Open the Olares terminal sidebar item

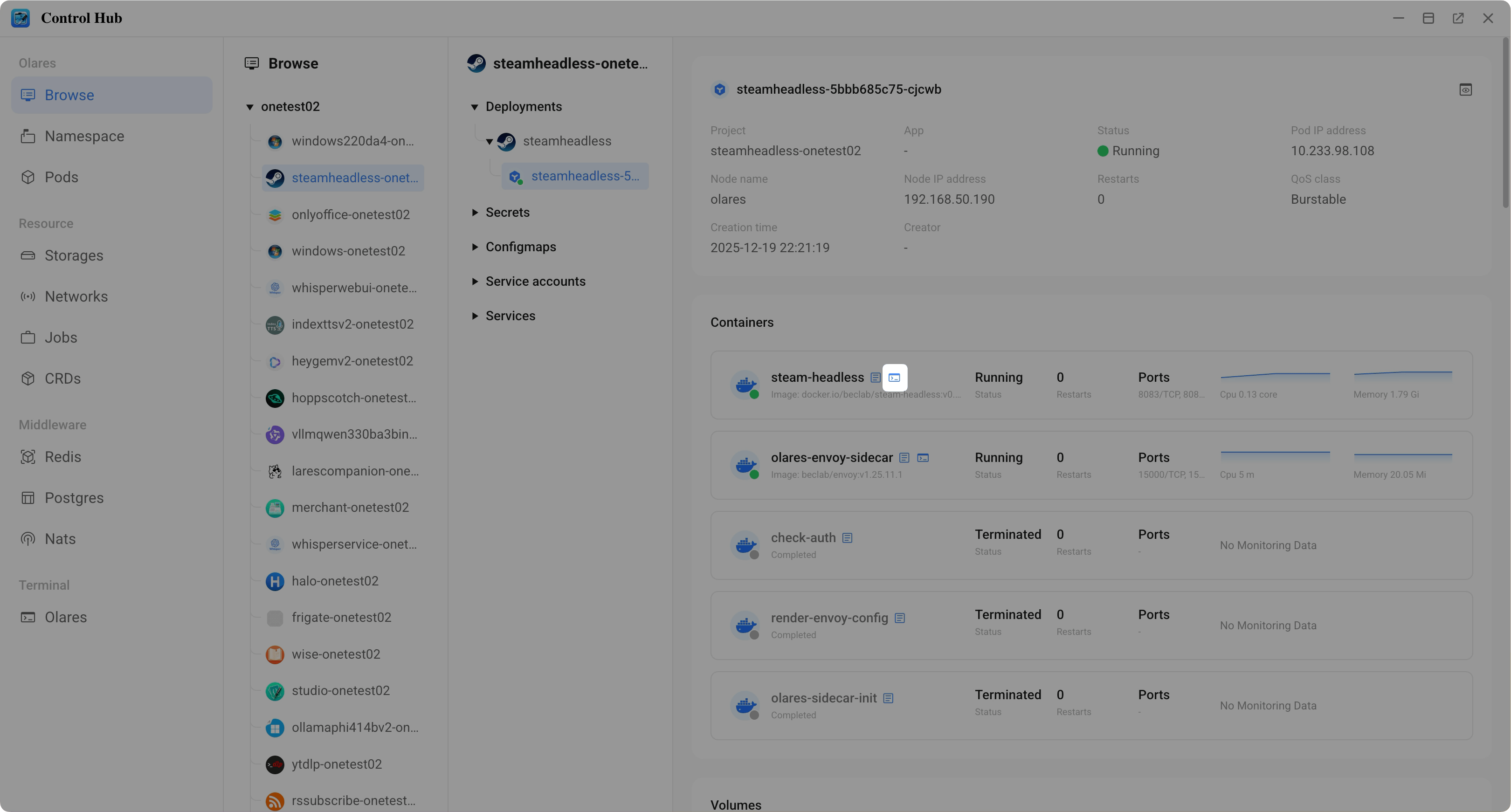[65, 617]
